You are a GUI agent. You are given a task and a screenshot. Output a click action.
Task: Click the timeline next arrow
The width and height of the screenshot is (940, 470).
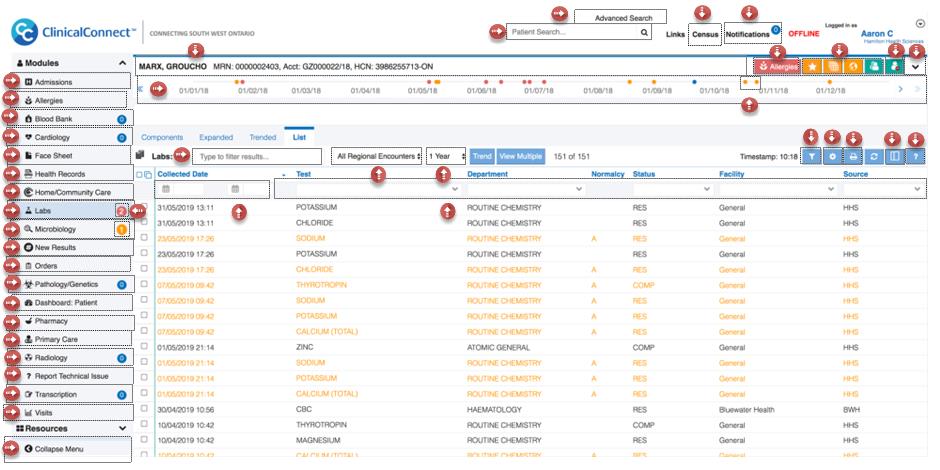click(900, 89)
